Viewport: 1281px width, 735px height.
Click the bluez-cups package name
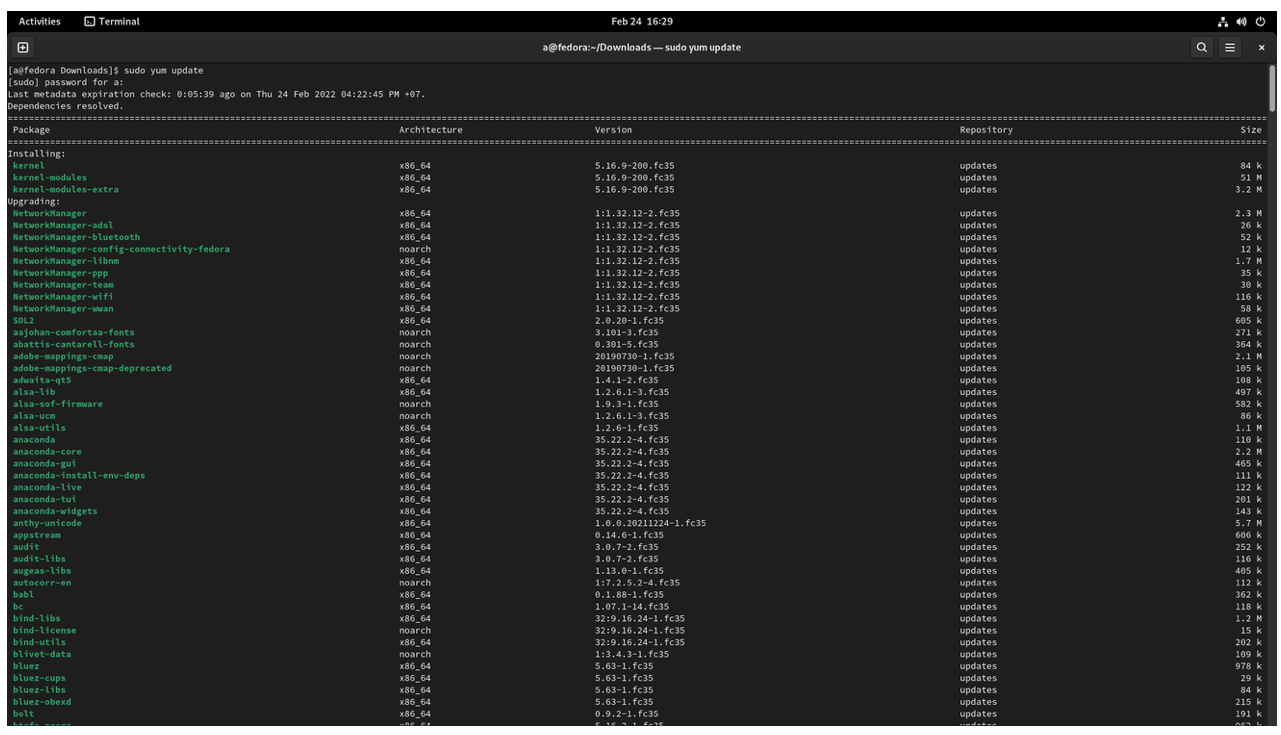click(39, 678)
